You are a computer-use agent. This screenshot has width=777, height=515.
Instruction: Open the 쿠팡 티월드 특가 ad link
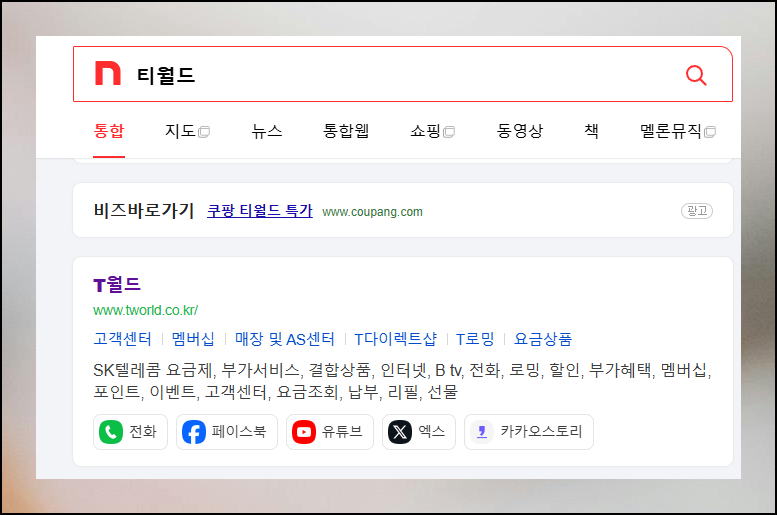pyautogui.click(x=260, y=211)
